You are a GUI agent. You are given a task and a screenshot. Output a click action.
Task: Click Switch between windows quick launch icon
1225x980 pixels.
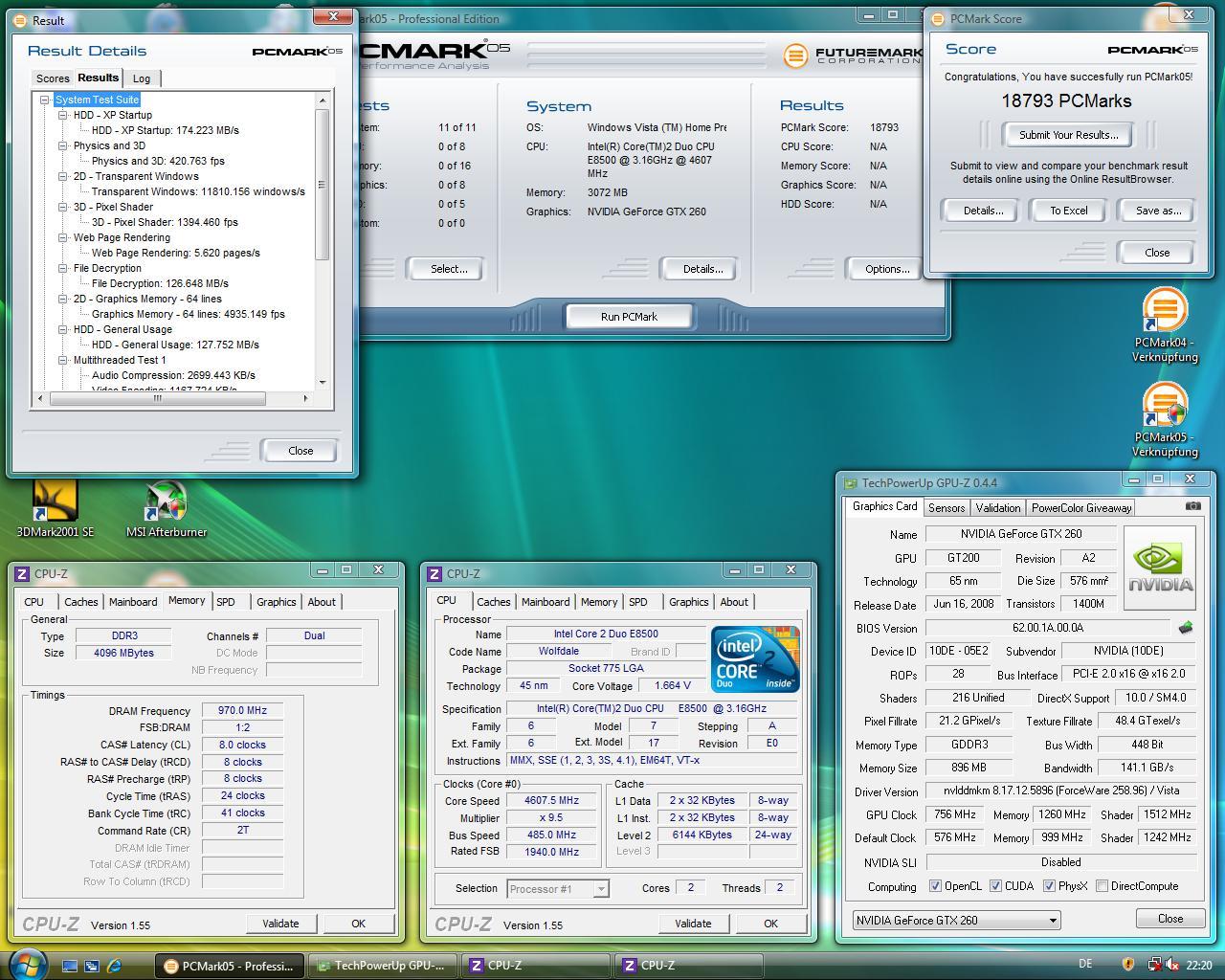click(92, 966)
